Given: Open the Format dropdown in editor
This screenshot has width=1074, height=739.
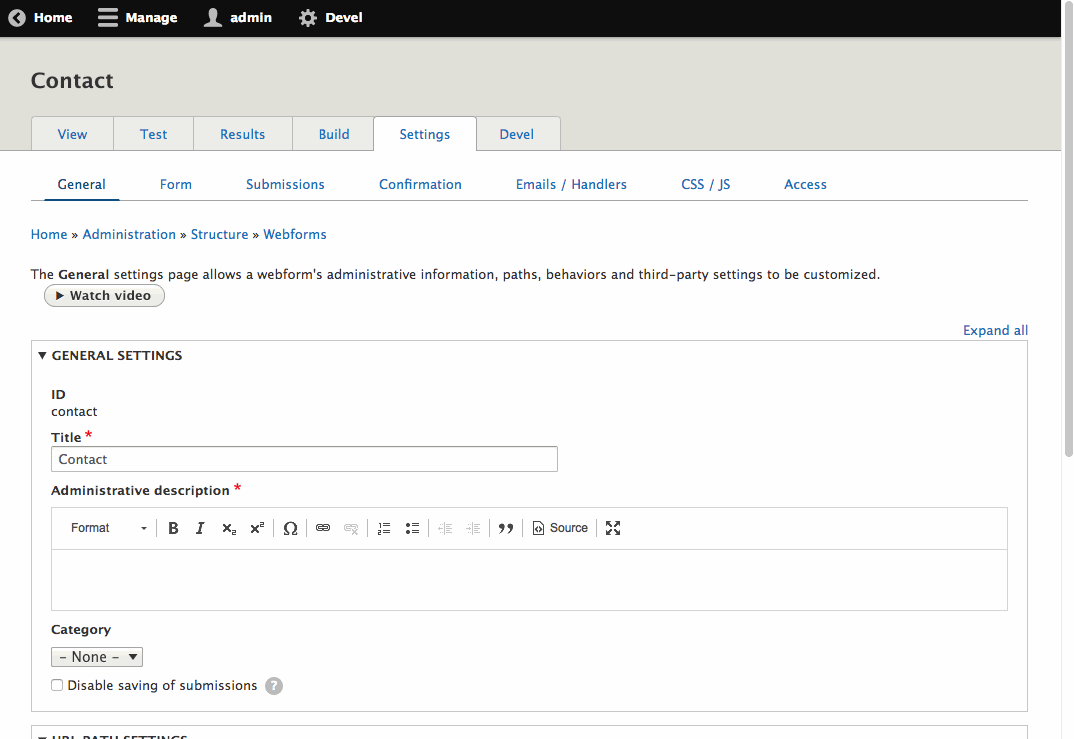Looking at the screenshot, I should (x=108, y=528).
